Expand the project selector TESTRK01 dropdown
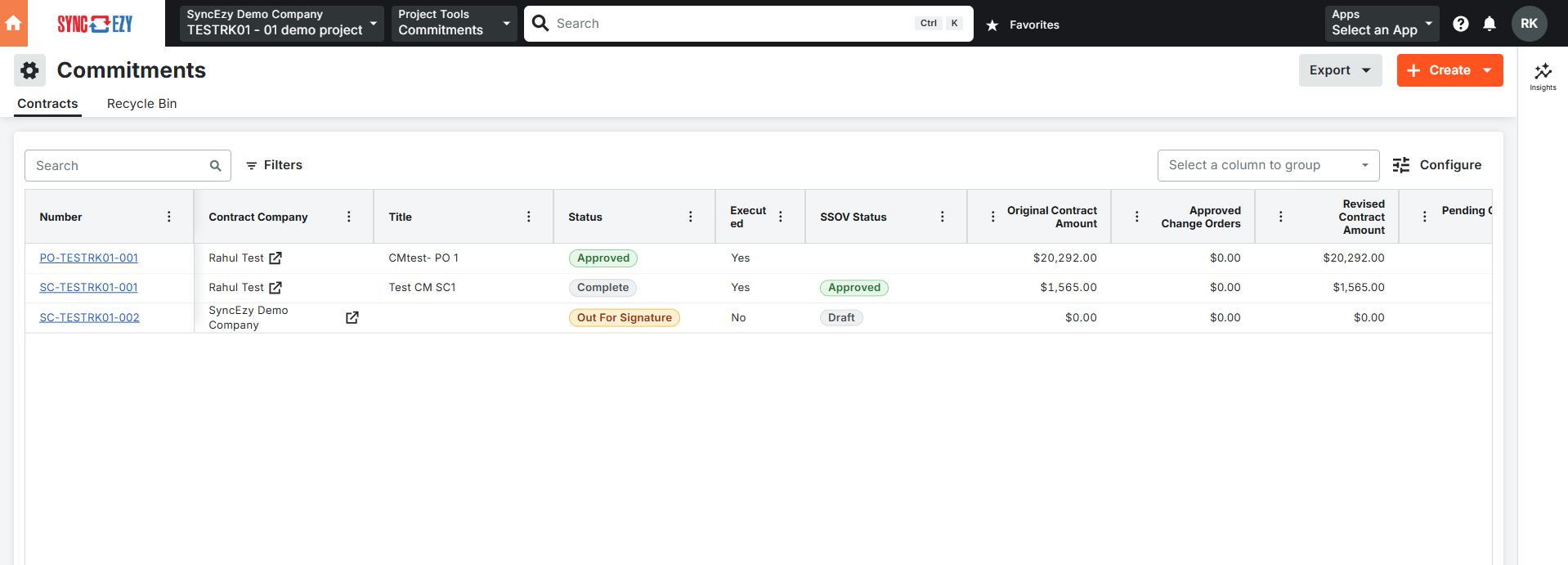This screenshot has height=565, width=1568. click(281, 24)
